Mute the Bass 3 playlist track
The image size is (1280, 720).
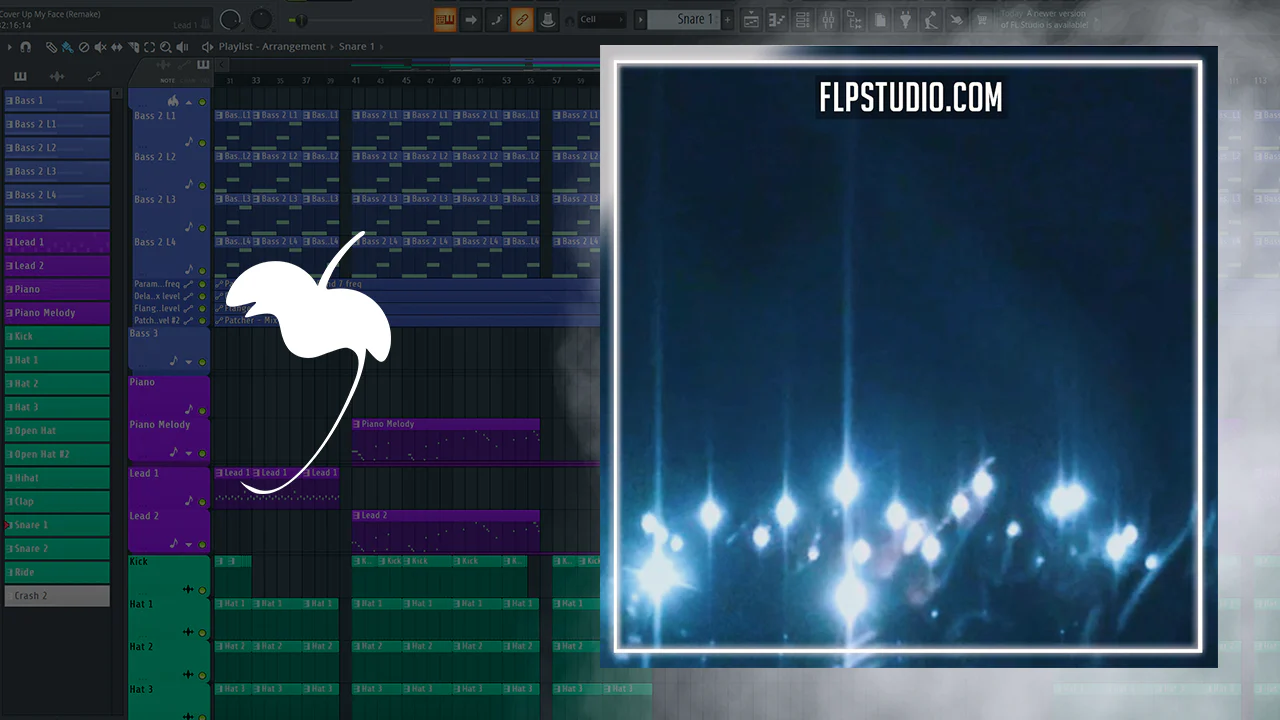pos(202,362)
